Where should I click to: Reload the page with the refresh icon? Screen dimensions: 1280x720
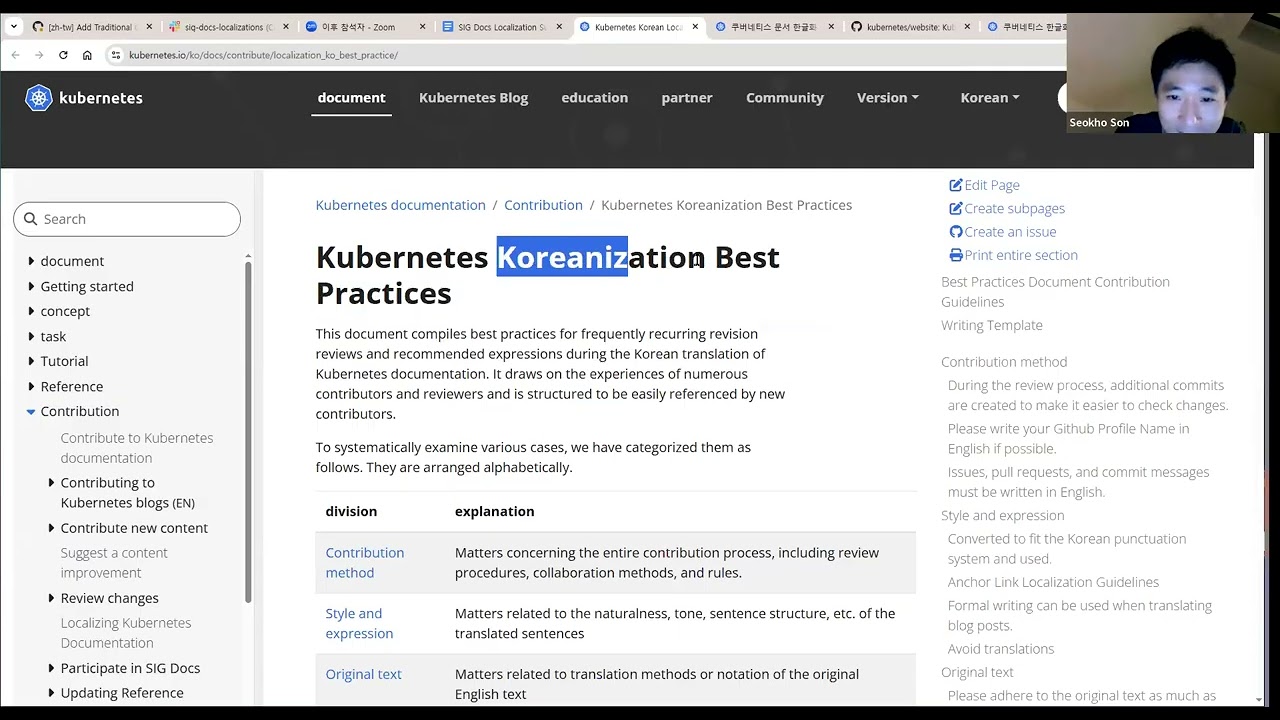click(63, 55)
